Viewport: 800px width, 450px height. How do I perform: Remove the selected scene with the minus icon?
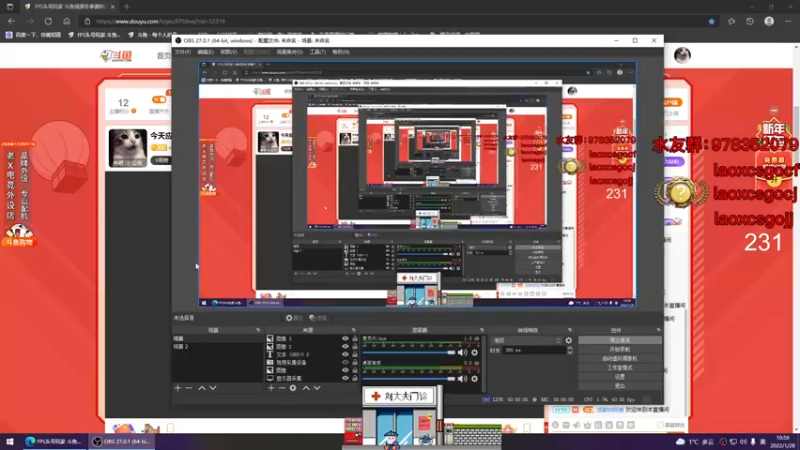point(189,388)
